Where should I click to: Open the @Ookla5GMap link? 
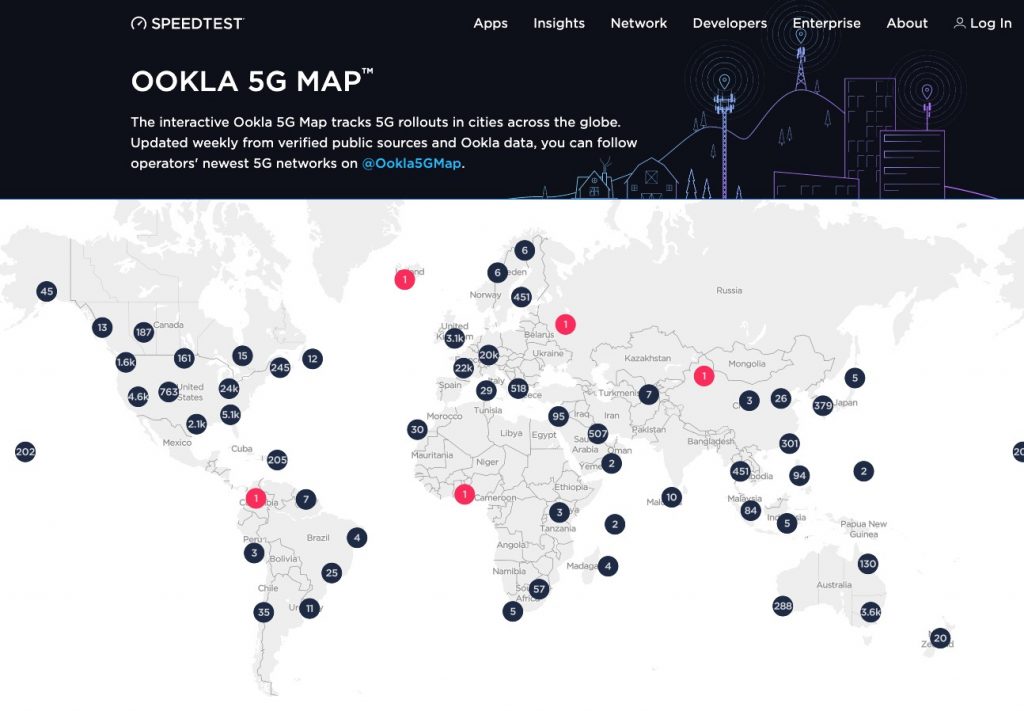click(411, 163)
